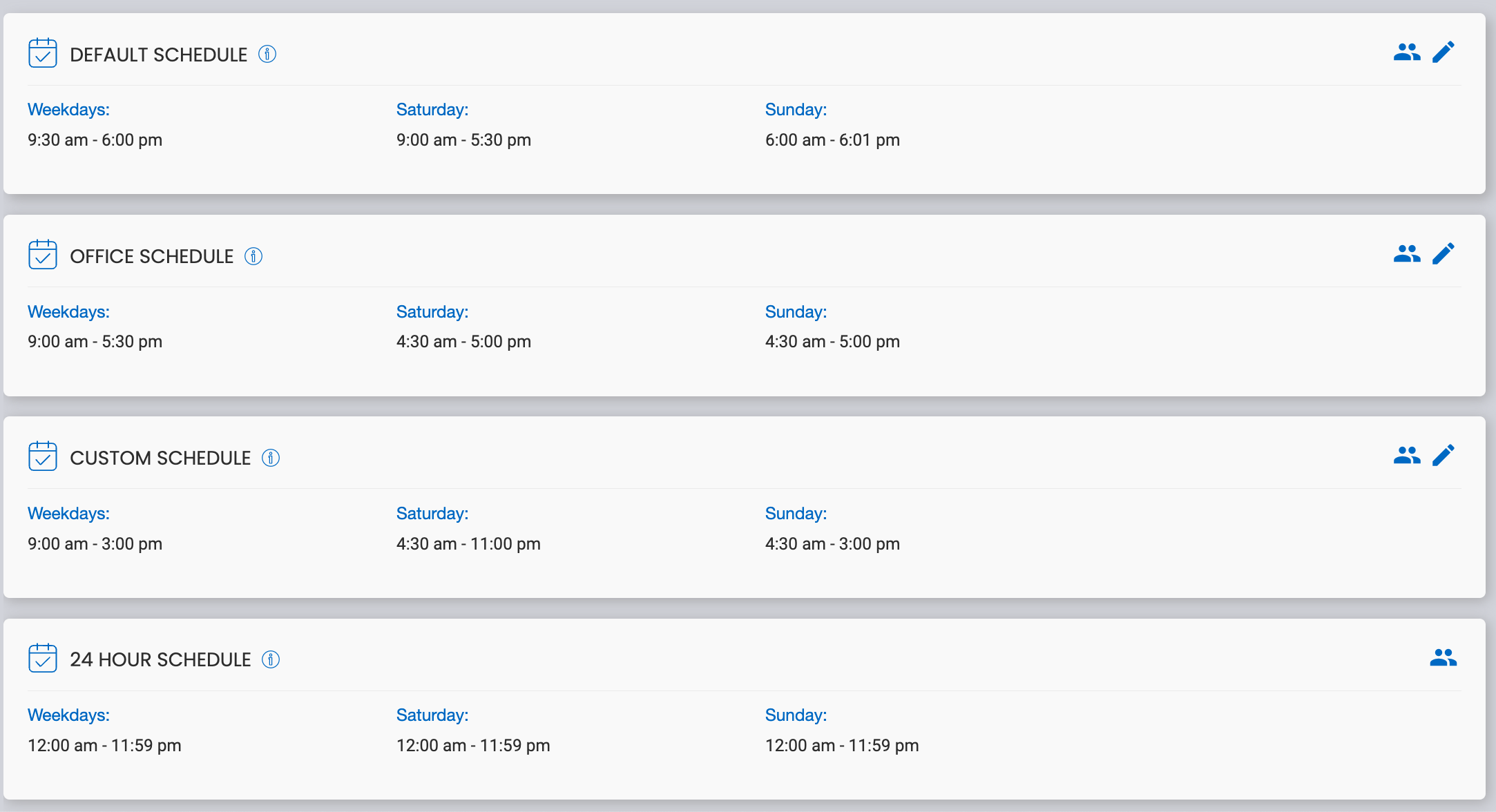Select the Sunday label under Office Schedule
1496x812 pixels.
[796, 311]
